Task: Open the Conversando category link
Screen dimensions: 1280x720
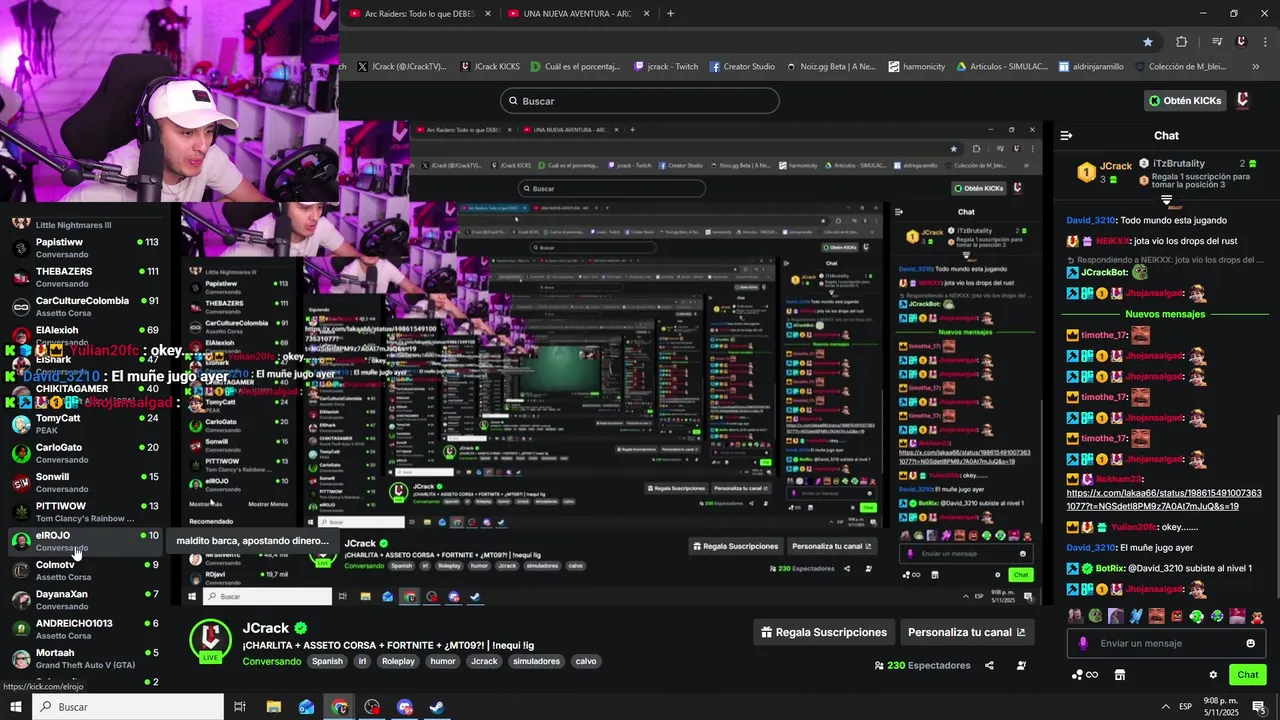Action: click(271, 661)
